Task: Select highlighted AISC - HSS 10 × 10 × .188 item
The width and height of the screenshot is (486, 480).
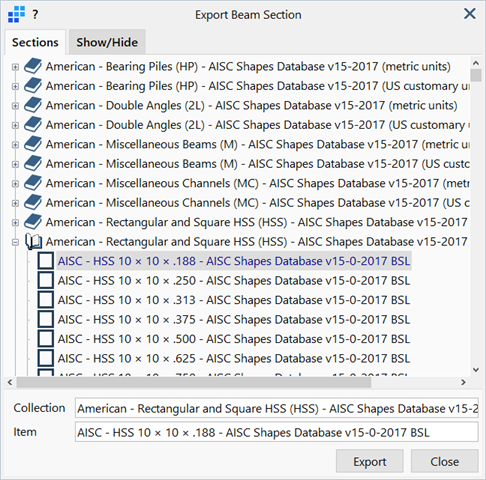Action: (234, 261)
